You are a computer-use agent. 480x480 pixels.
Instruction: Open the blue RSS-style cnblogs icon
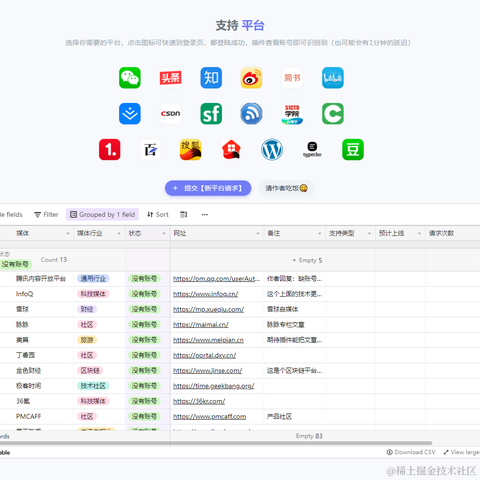pyautogui.click(x=251, y=114)
